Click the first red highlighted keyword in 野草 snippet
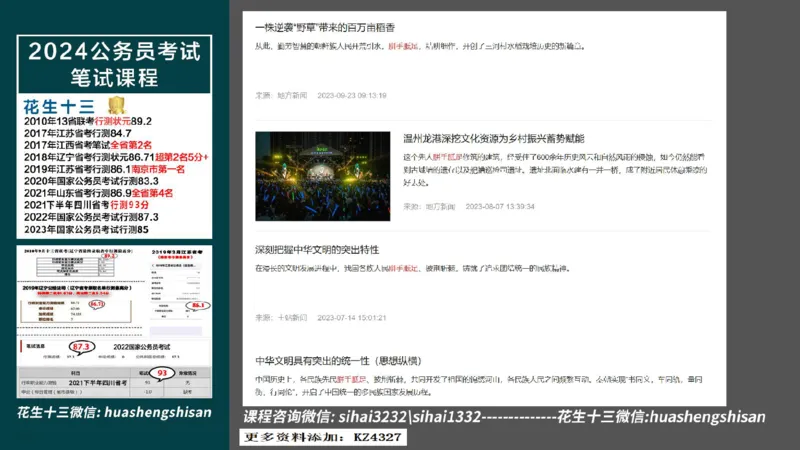This screenshot has width=800, height=450. pyautogui.click(x=403, y=46)
